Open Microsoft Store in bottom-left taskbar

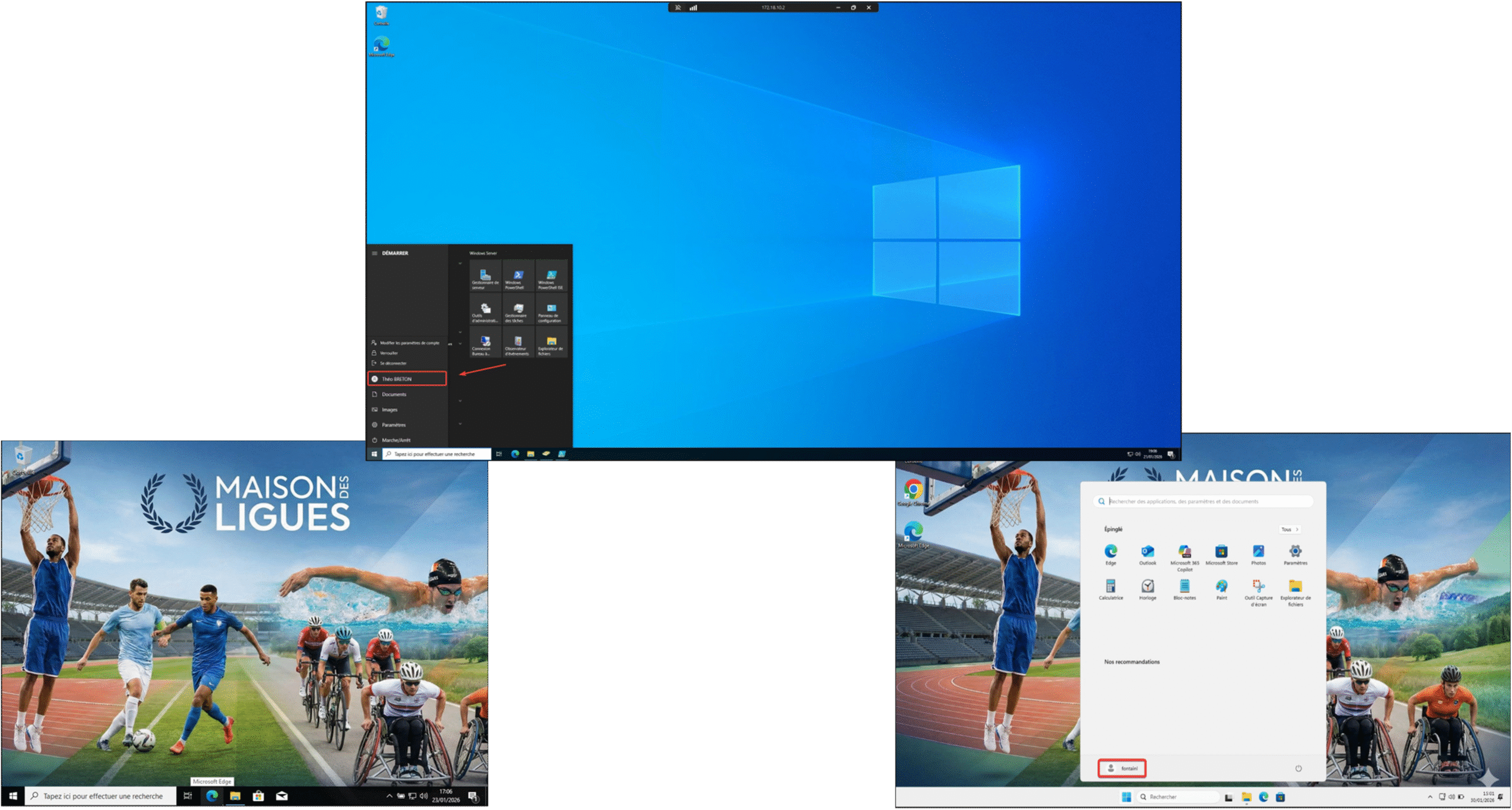click(x=258, y=796)
